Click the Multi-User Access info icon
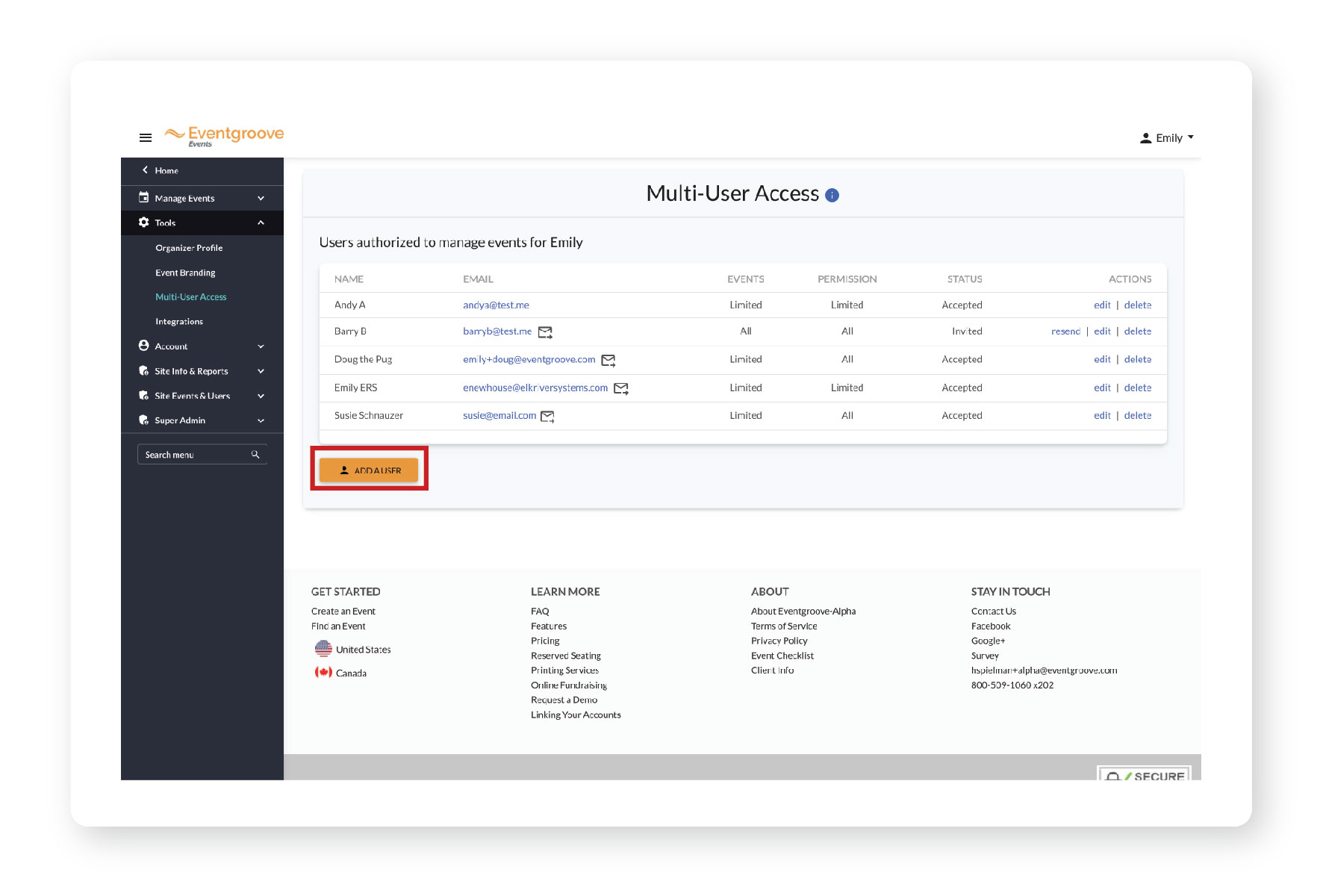1323x896 pixels. pyautogui.click(x=832, y=195)
